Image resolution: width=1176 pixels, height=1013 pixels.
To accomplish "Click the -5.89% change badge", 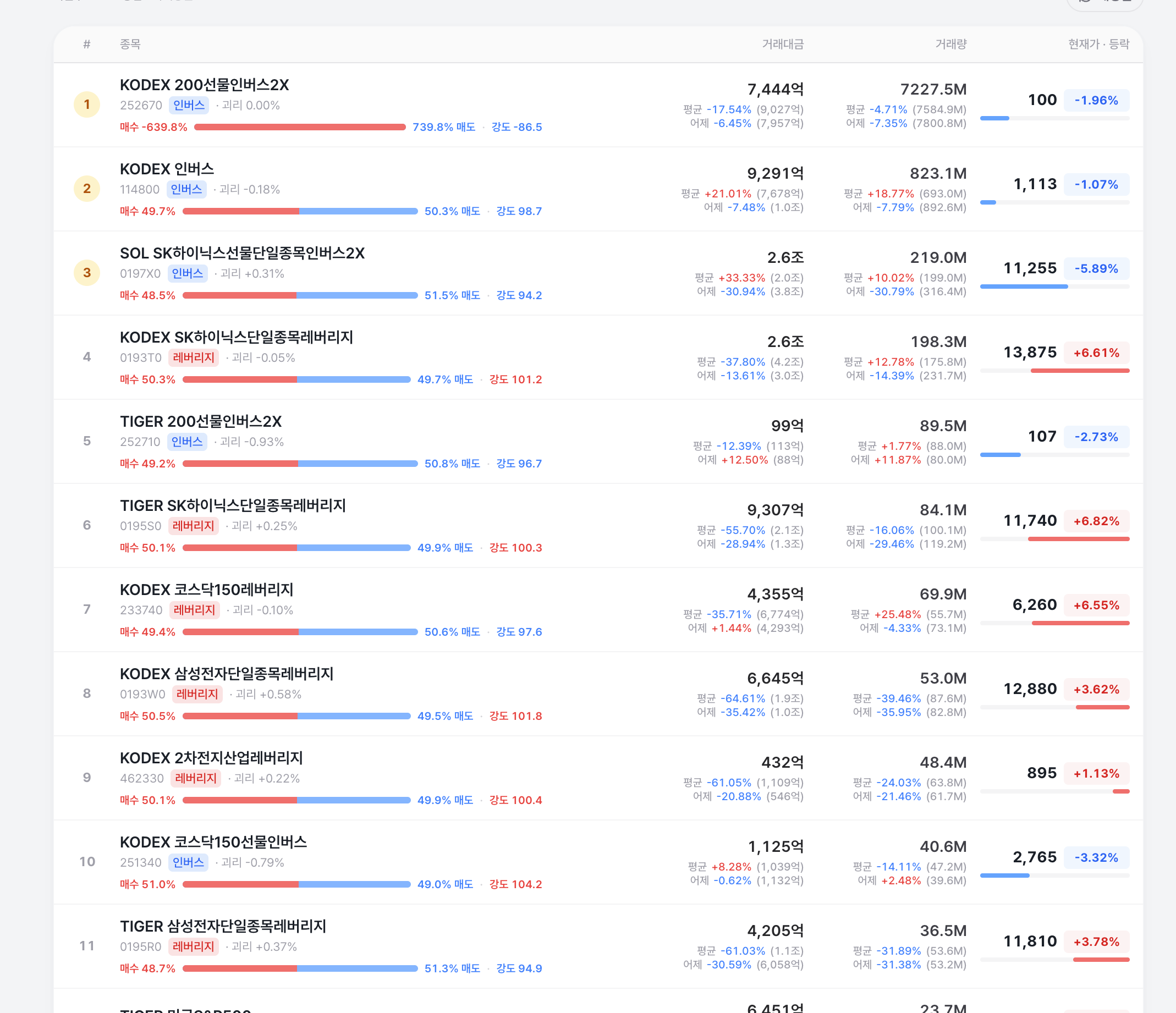I will point(1096,268).
